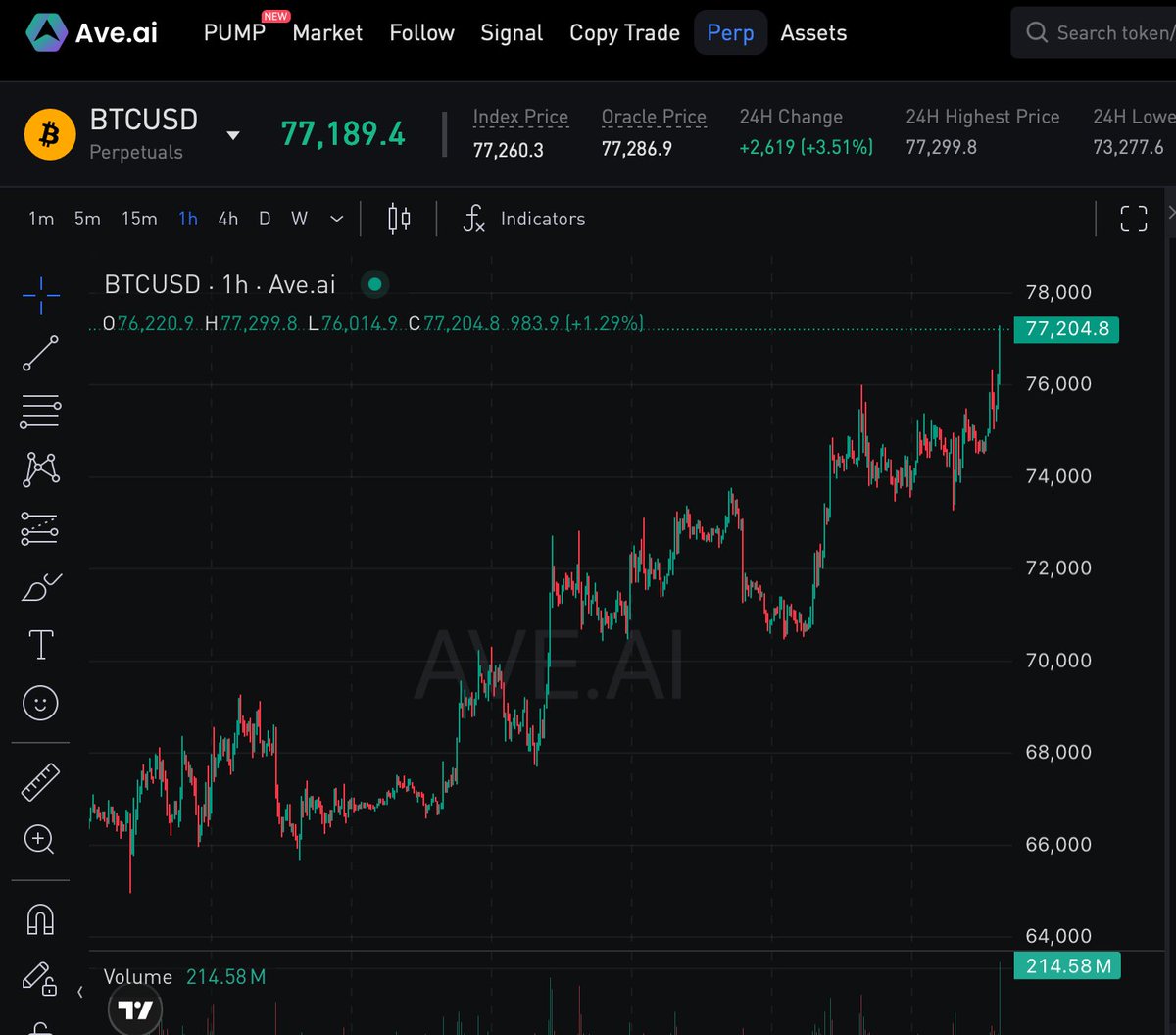Image resolution: width=1176 pixels, height=1035 pixels.
Task: Select the measure ruler tool
Action: (x=39, y=780)
